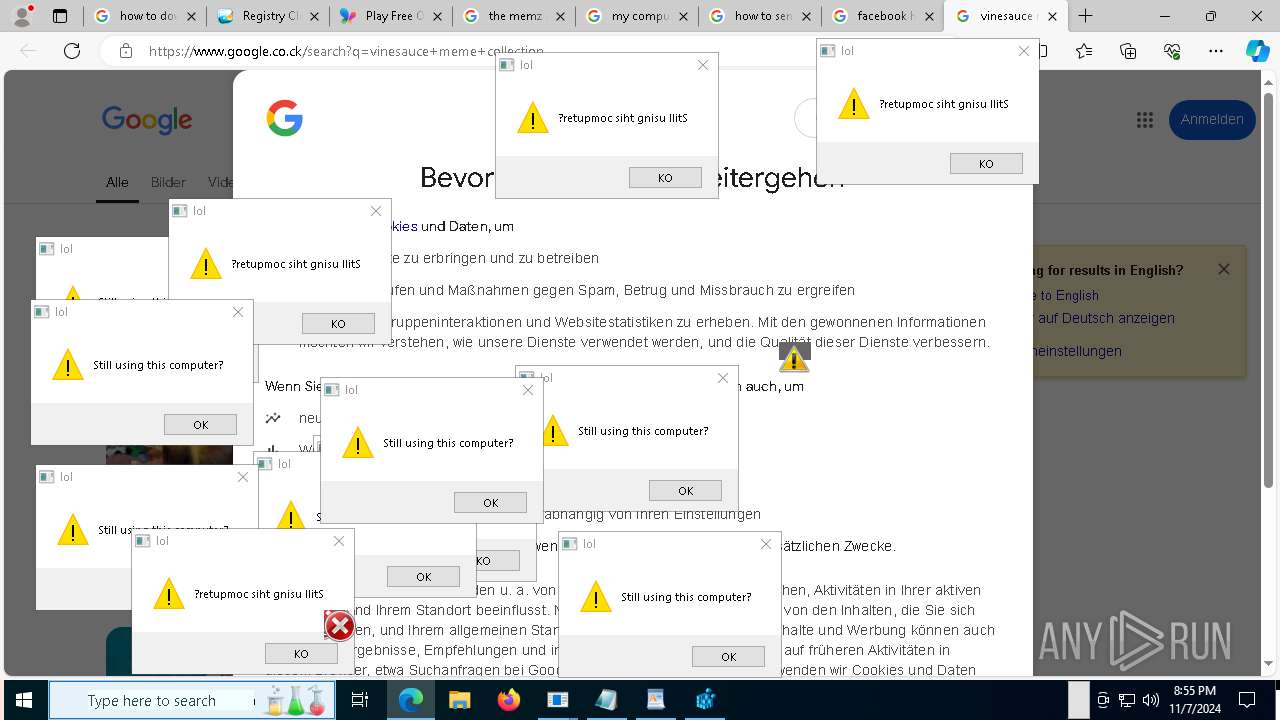Open the Windows Start menu
Image resolution: width=1280 pixels, height=720 pixels.
point(22,700)
